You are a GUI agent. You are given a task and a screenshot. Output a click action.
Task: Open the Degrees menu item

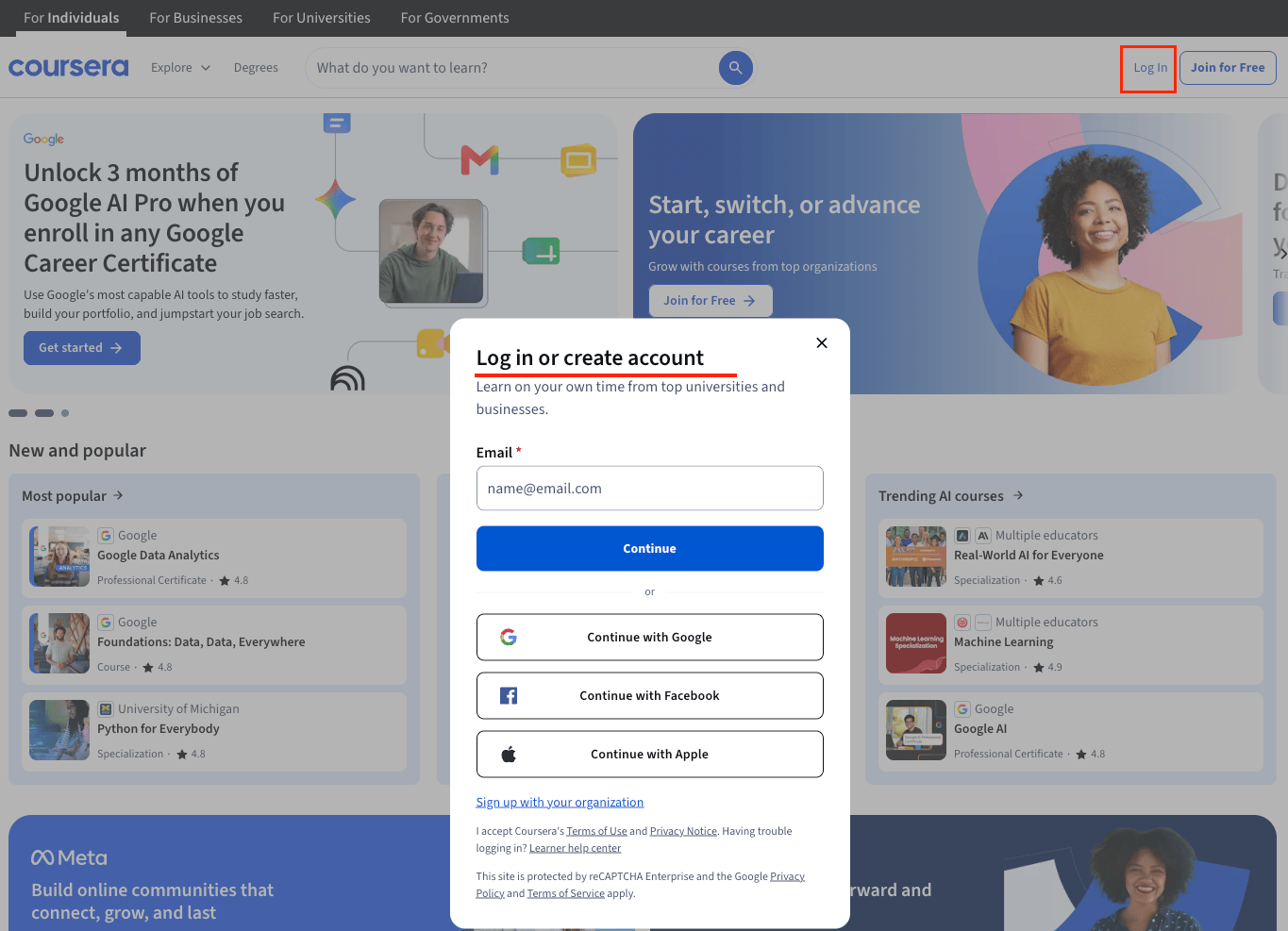click(x=256, y=68)
